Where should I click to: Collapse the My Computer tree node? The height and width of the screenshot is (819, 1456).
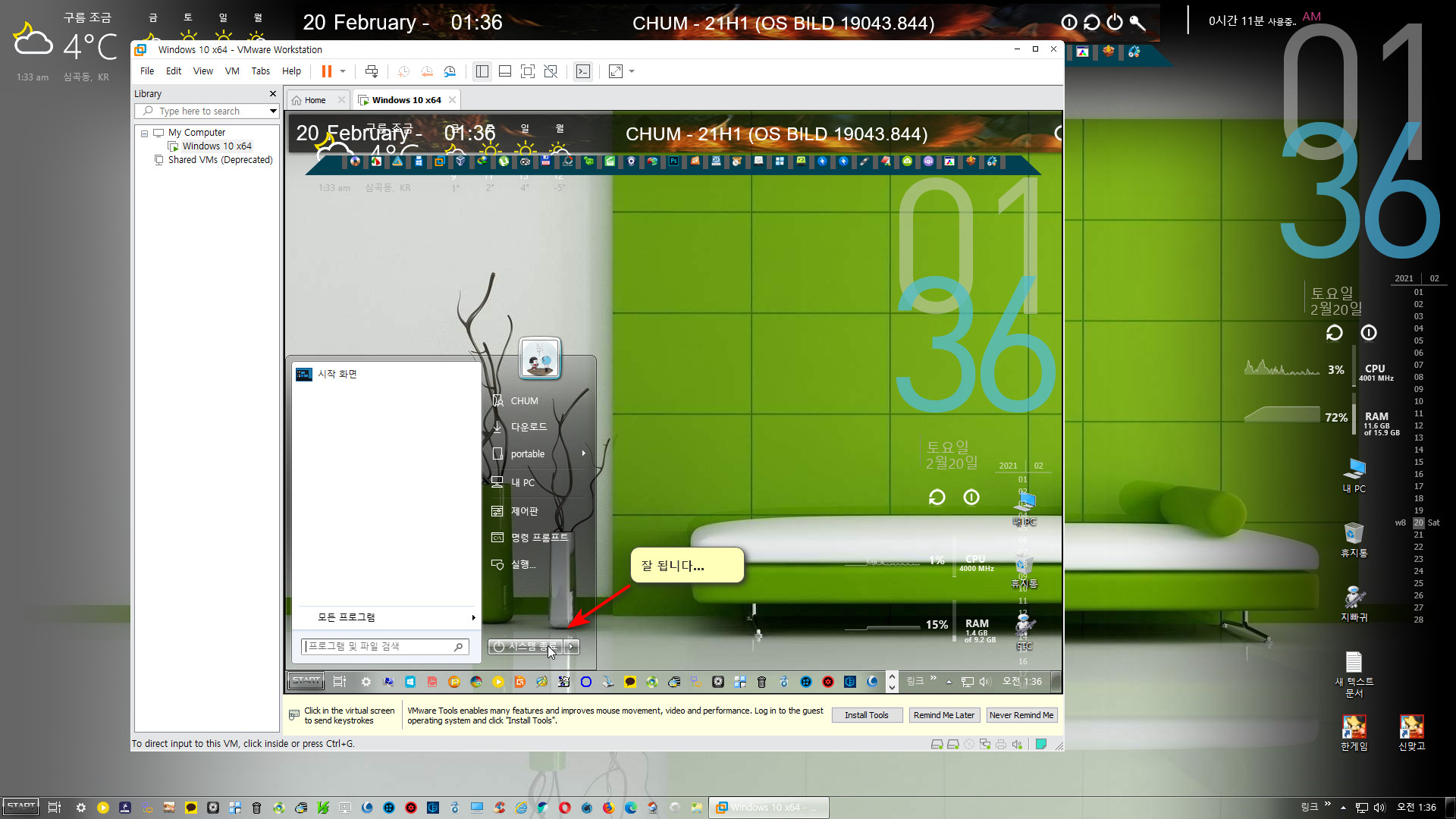[144, 133]
